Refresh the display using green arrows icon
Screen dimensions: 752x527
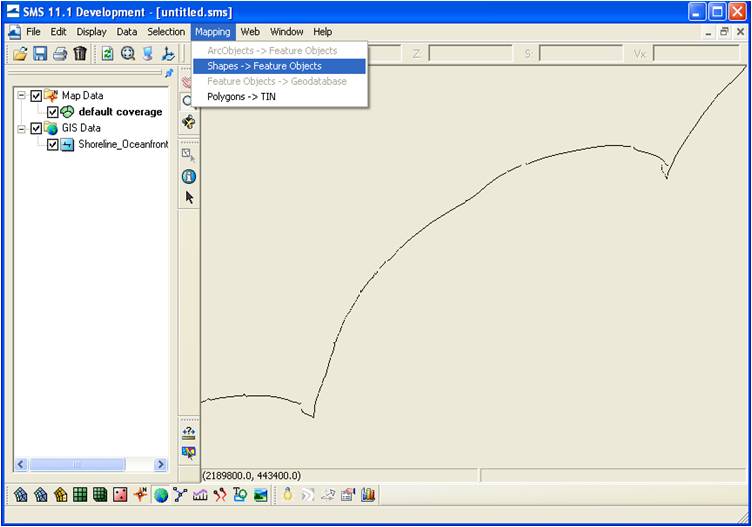click(107, 54)
